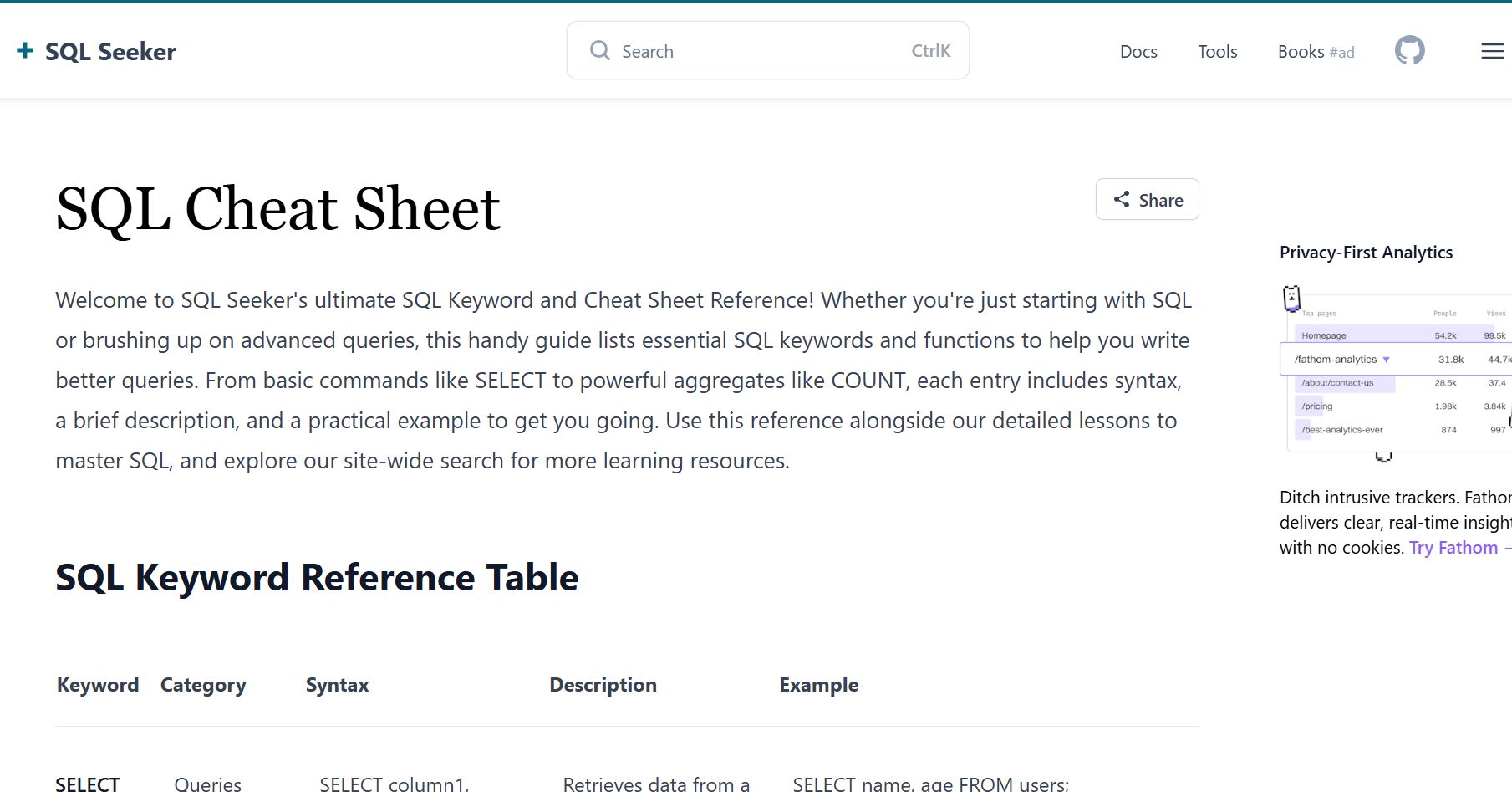This screenshot has height=792, width=1512.
Task: Expand the /fathom-analytics dropdown arrow
Action: coord(1387,359)
